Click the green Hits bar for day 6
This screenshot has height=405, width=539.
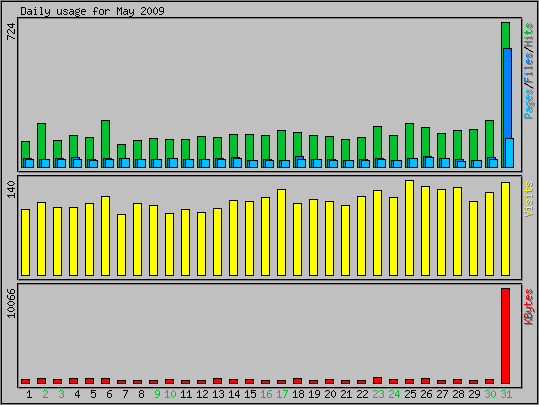pos(106,139)
